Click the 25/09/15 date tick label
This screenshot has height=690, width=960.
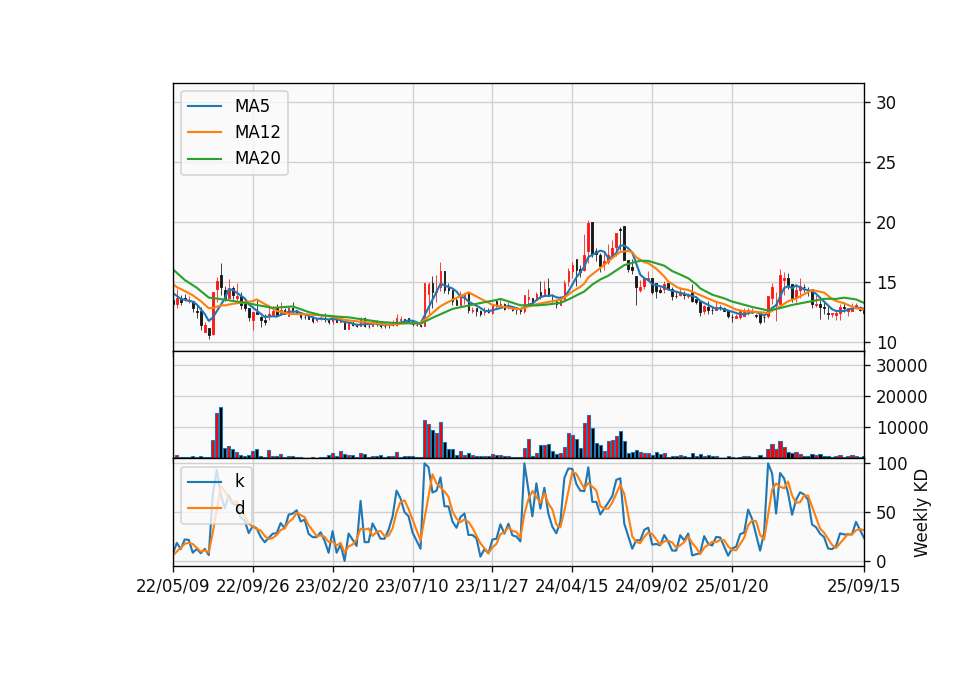click(864, 586)
